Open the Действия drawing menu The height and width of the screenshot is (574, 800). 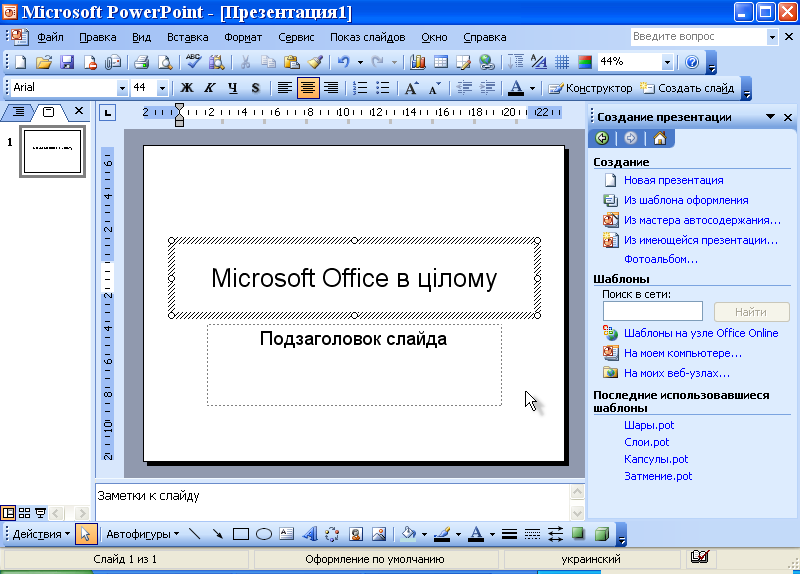41,534
